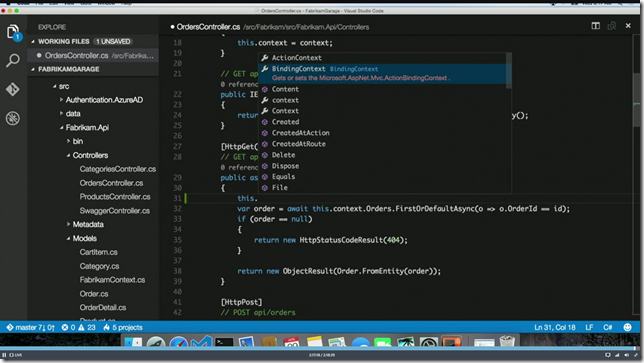Expand the bin folder
This screenshot has width=644, height=363.
pyautogui.click(x=68, y=141)
